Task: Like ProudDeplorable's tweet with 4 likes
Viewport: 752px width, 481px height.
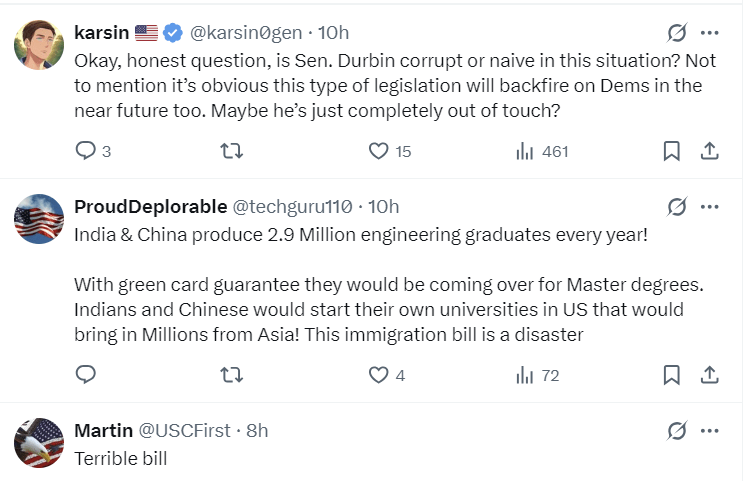Action: pos(378,375)
